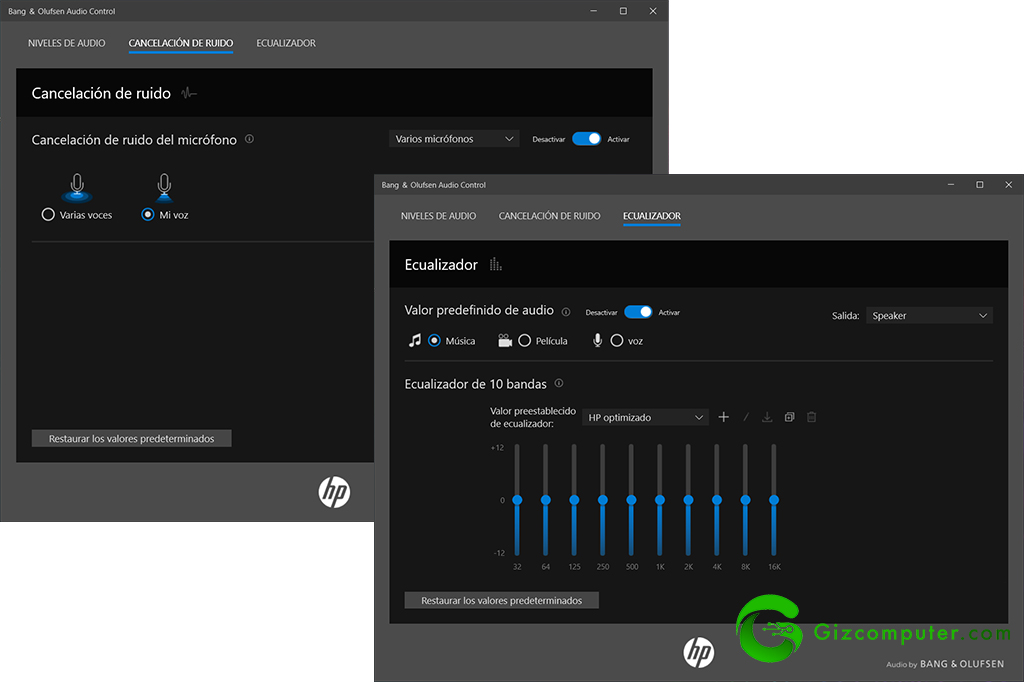The image size is (1024, 682).
Task: Minimize the equalizer window
Action: (951, 185)
